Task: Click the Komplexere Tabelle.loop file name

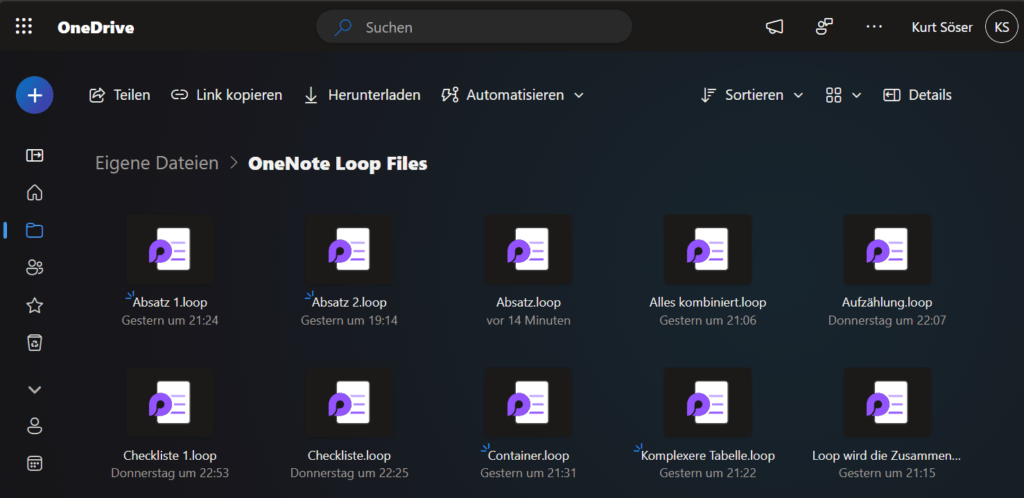Action: tap(708, 455)
